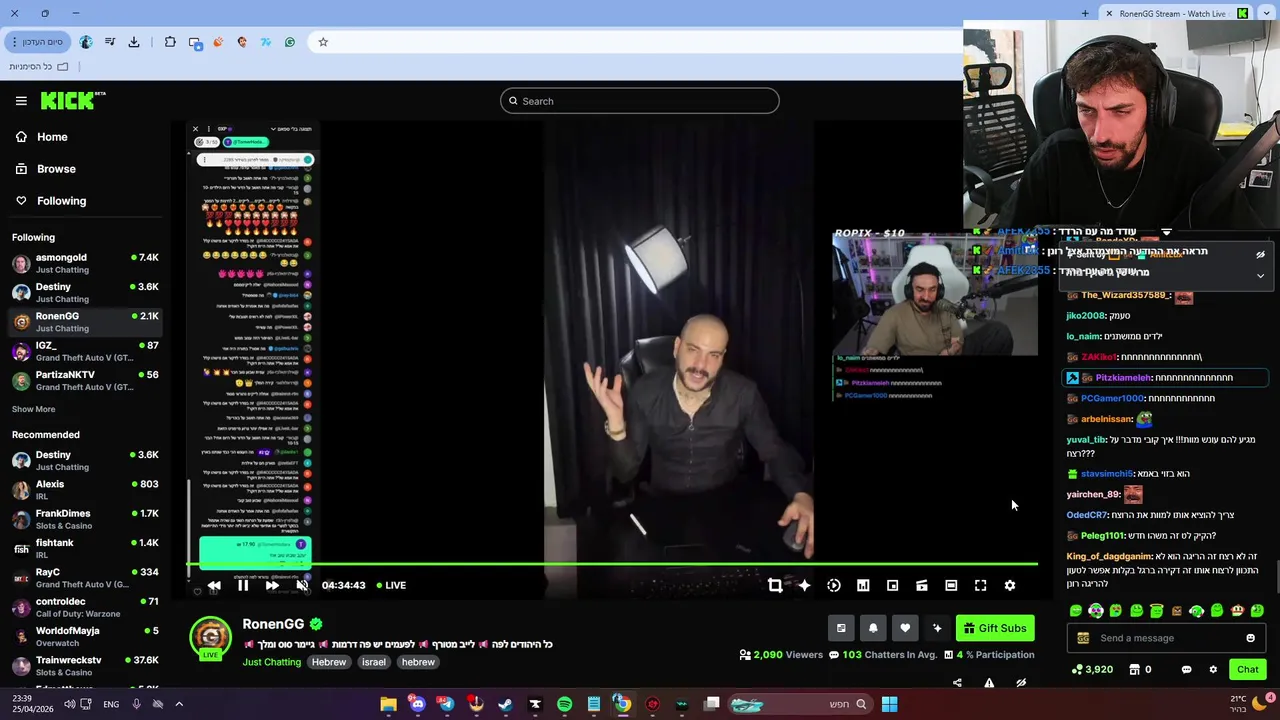The image size is (1280, 720).
Task: Open stream stats icon in player
Action: click(863, 586)
